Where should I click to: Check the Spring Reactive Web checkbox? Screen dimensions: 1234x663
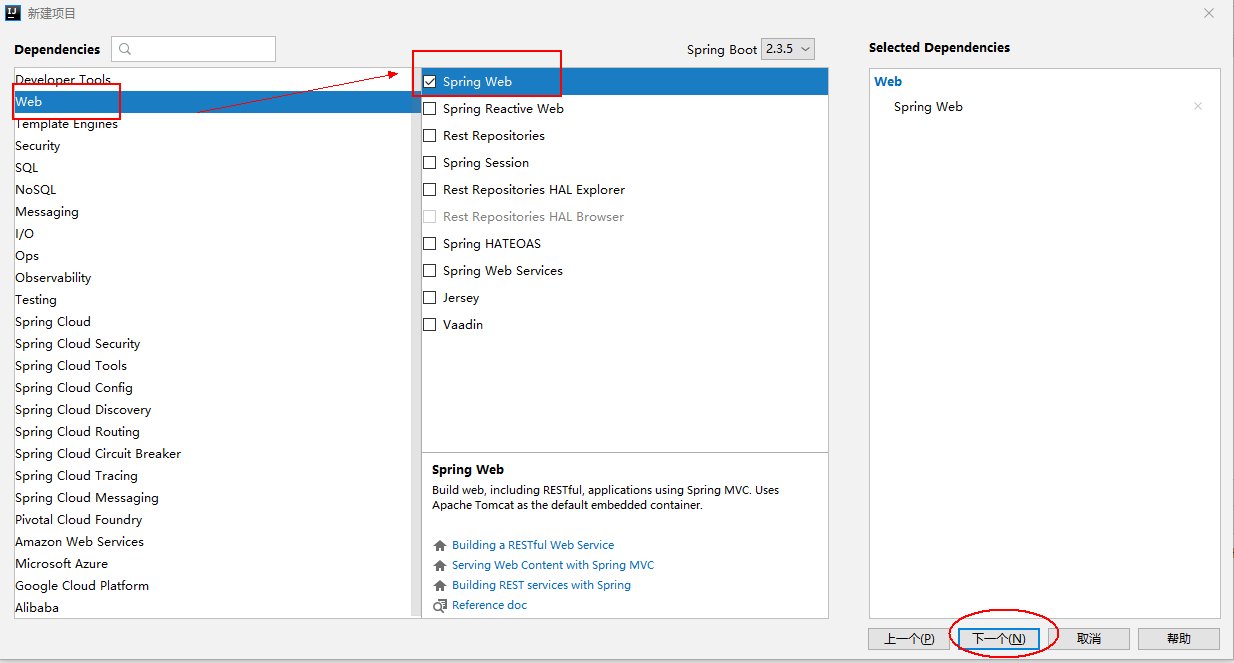click(x=430, y=109)
